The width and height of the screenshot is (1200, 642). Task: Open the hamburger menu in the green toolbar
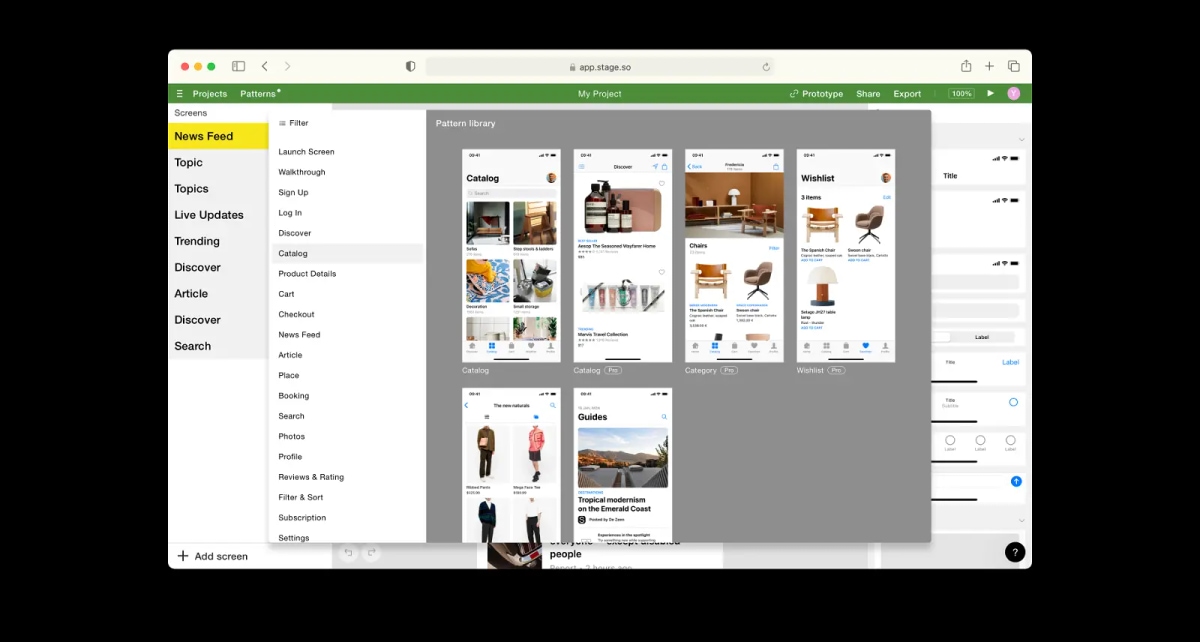pos(180,94)
